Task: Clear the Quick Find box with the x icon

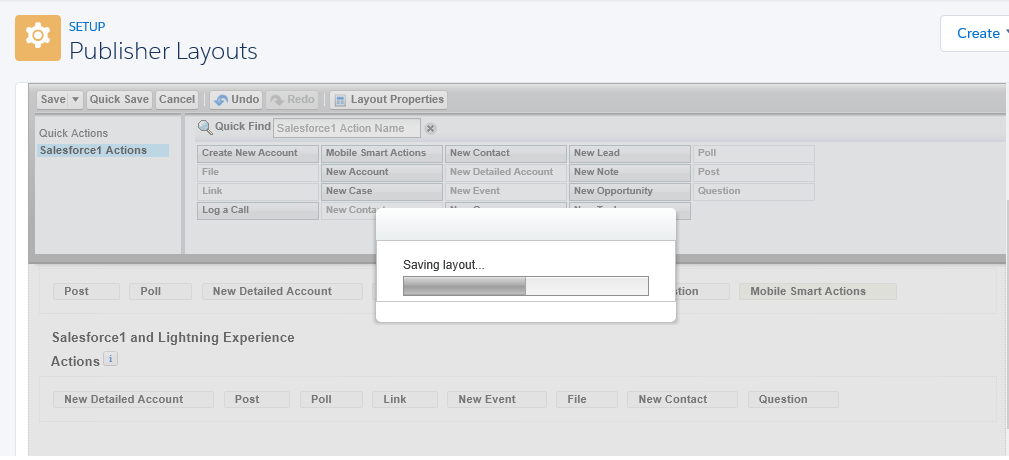Action: pyautogui.click(x=430, y=129)
